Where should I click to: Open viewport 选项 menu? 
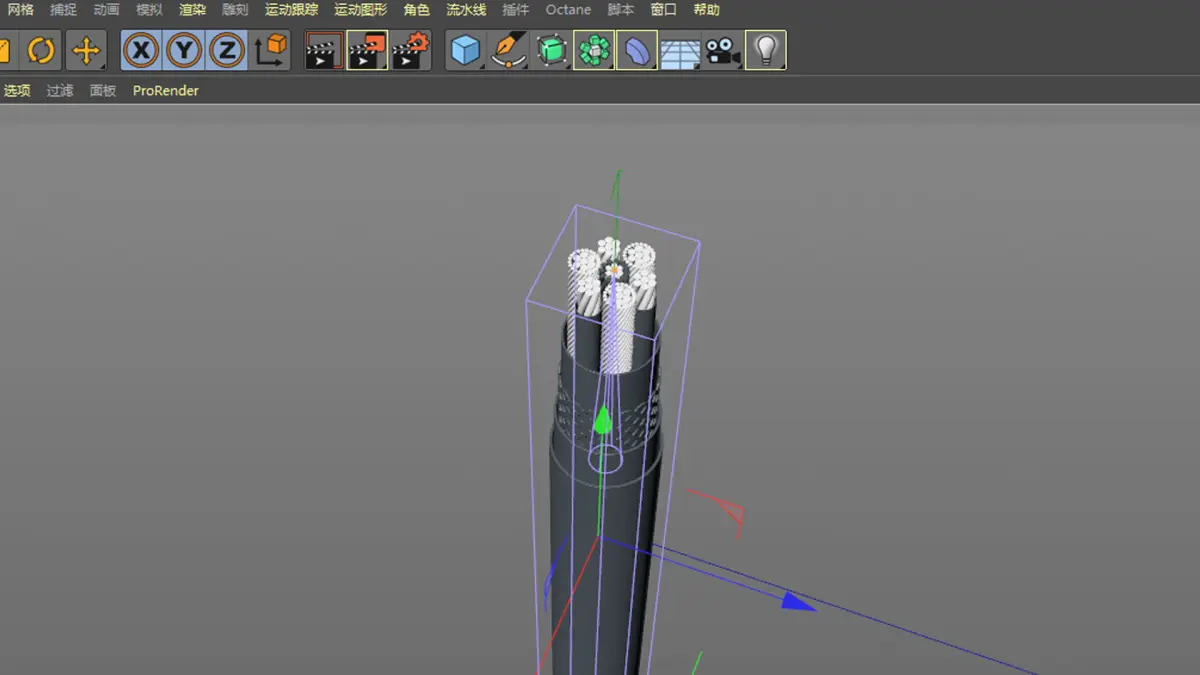click(17, 91)
